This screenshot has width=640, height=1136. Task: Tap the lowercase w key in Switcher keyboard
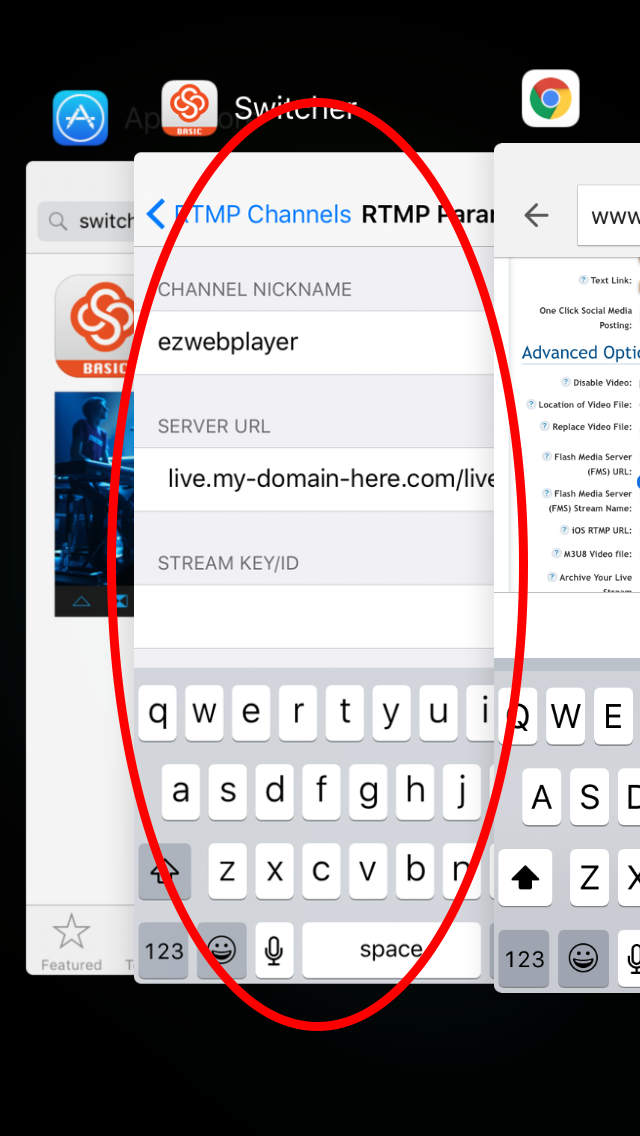tap(204, 714)
